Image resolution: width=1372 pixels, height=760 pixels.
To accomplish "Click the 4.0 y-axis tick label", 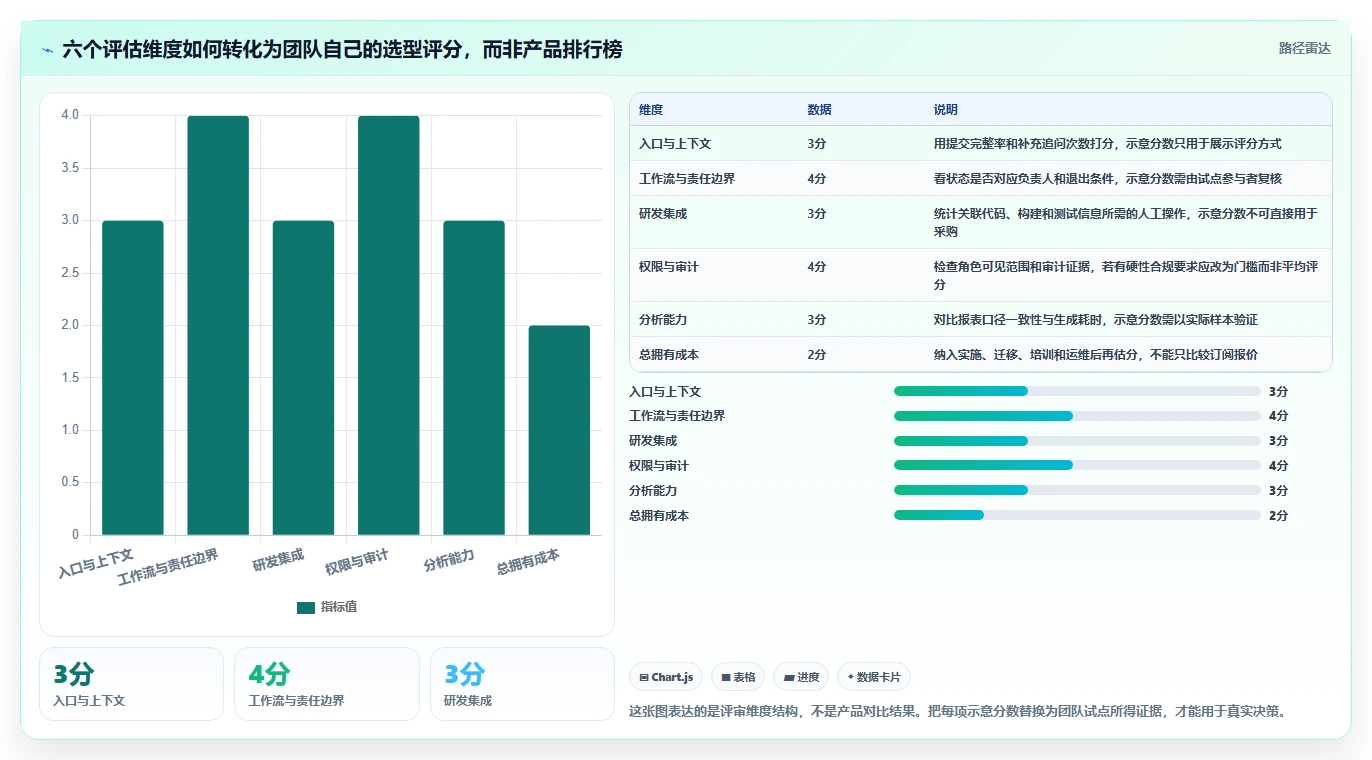I will tap(70, 115).
